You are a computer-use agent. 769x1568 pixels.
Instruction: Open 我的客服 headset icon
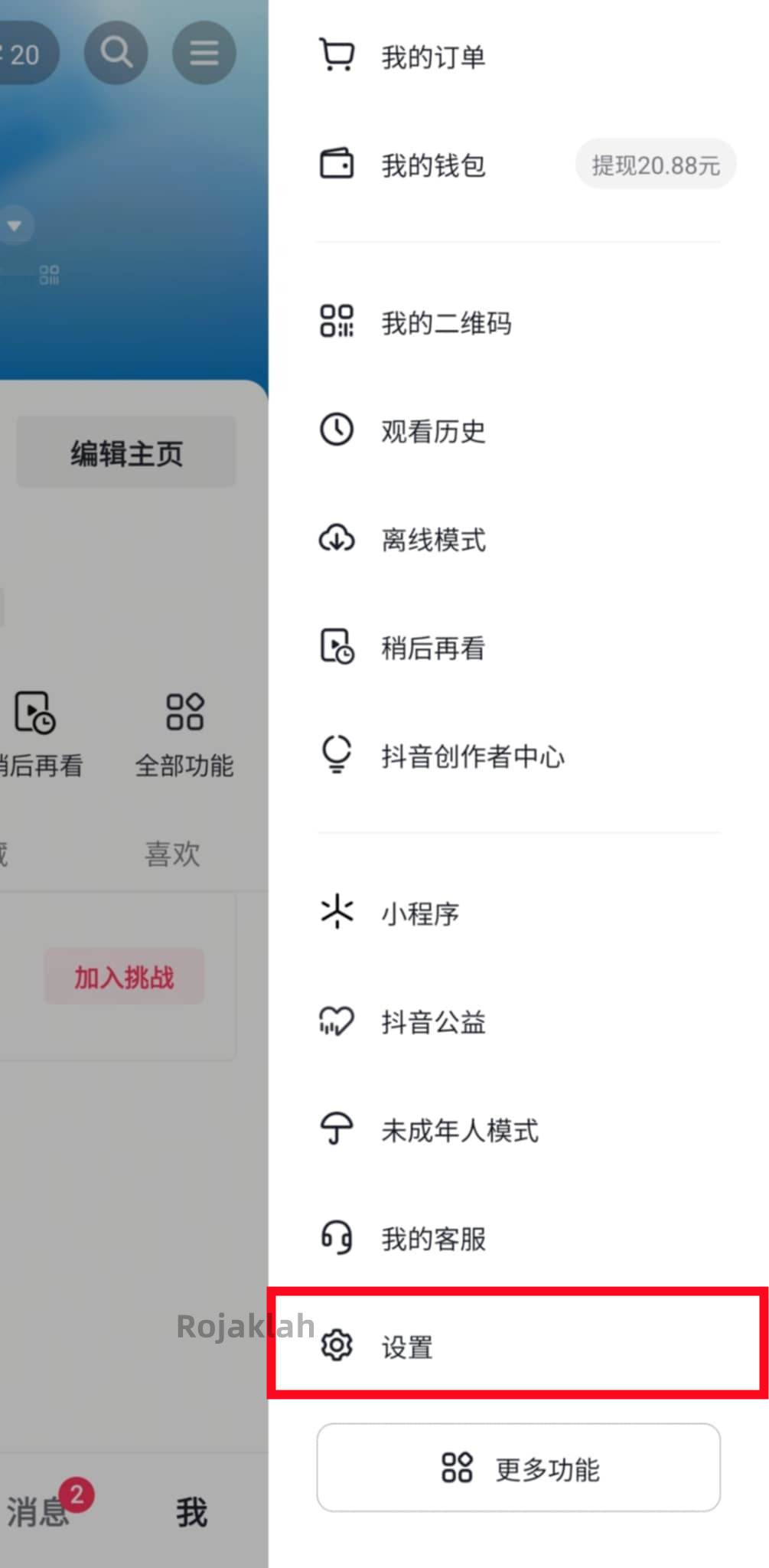tap(336, 1237)
